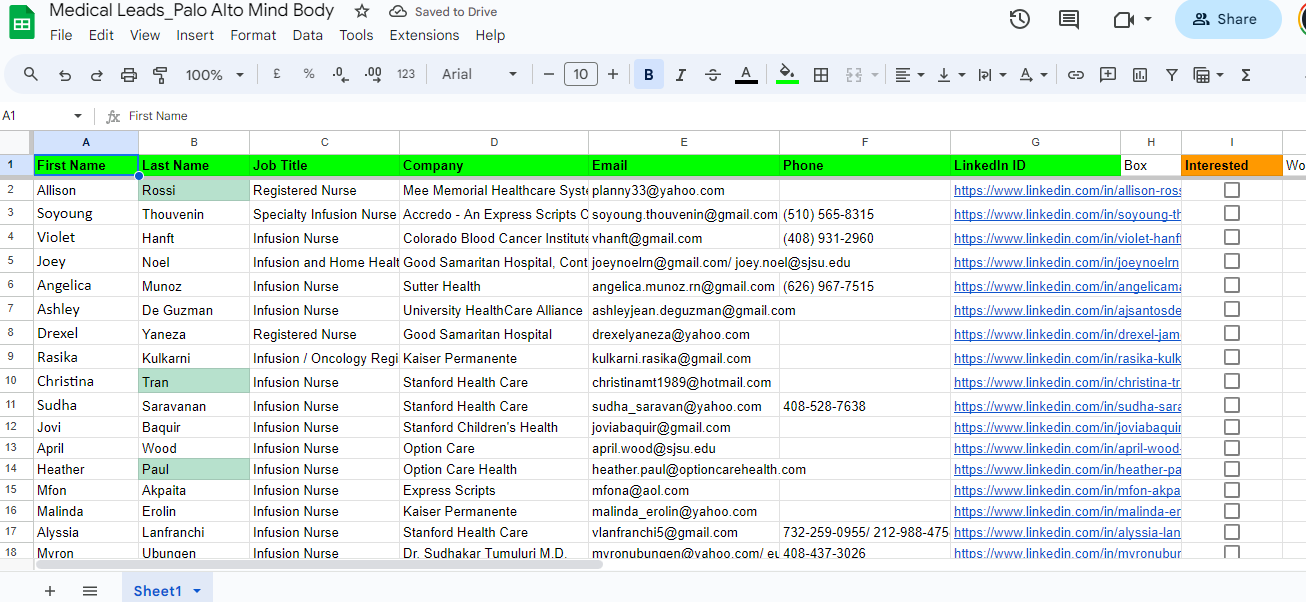Open the Extensions menu

pos(424,35)
